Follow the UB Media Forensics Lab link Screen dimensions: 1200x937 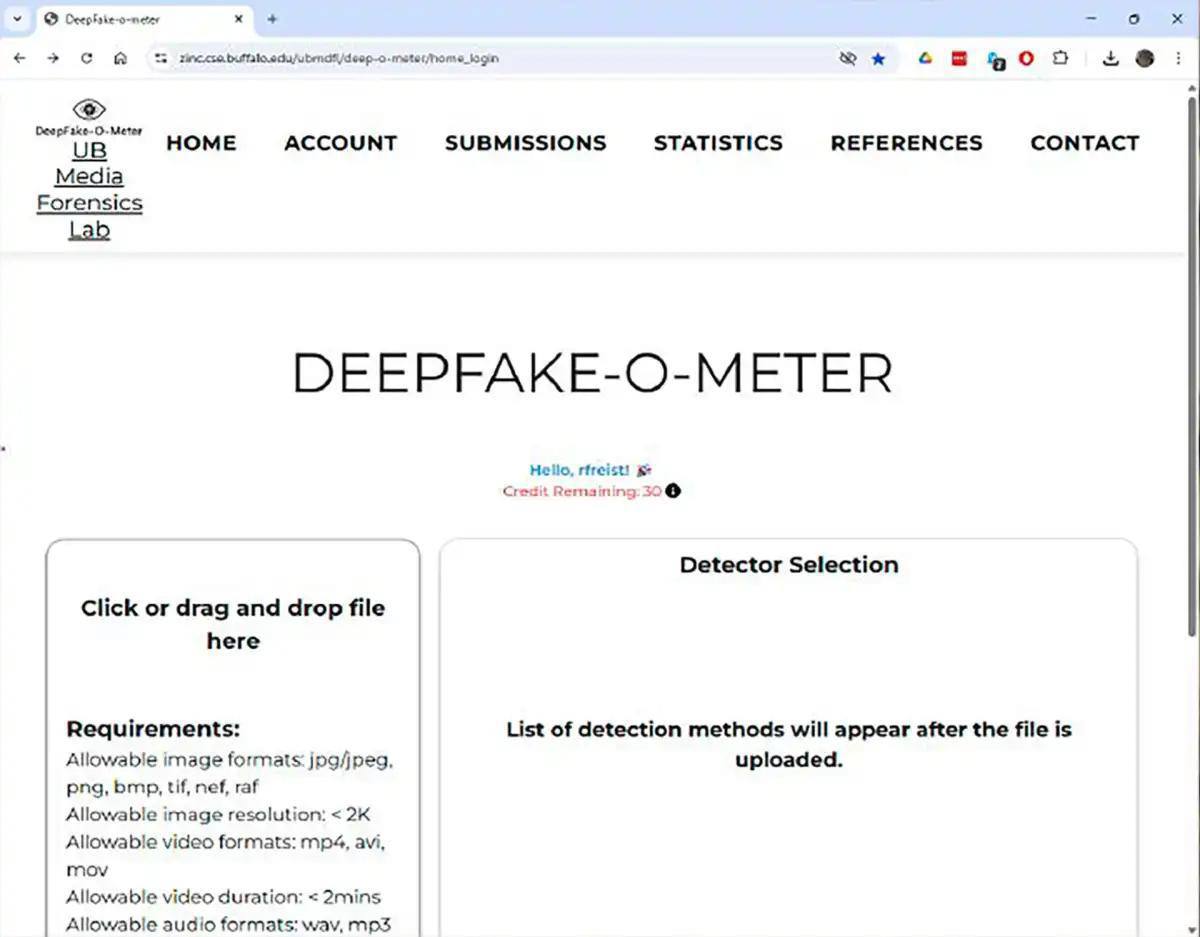89,190
